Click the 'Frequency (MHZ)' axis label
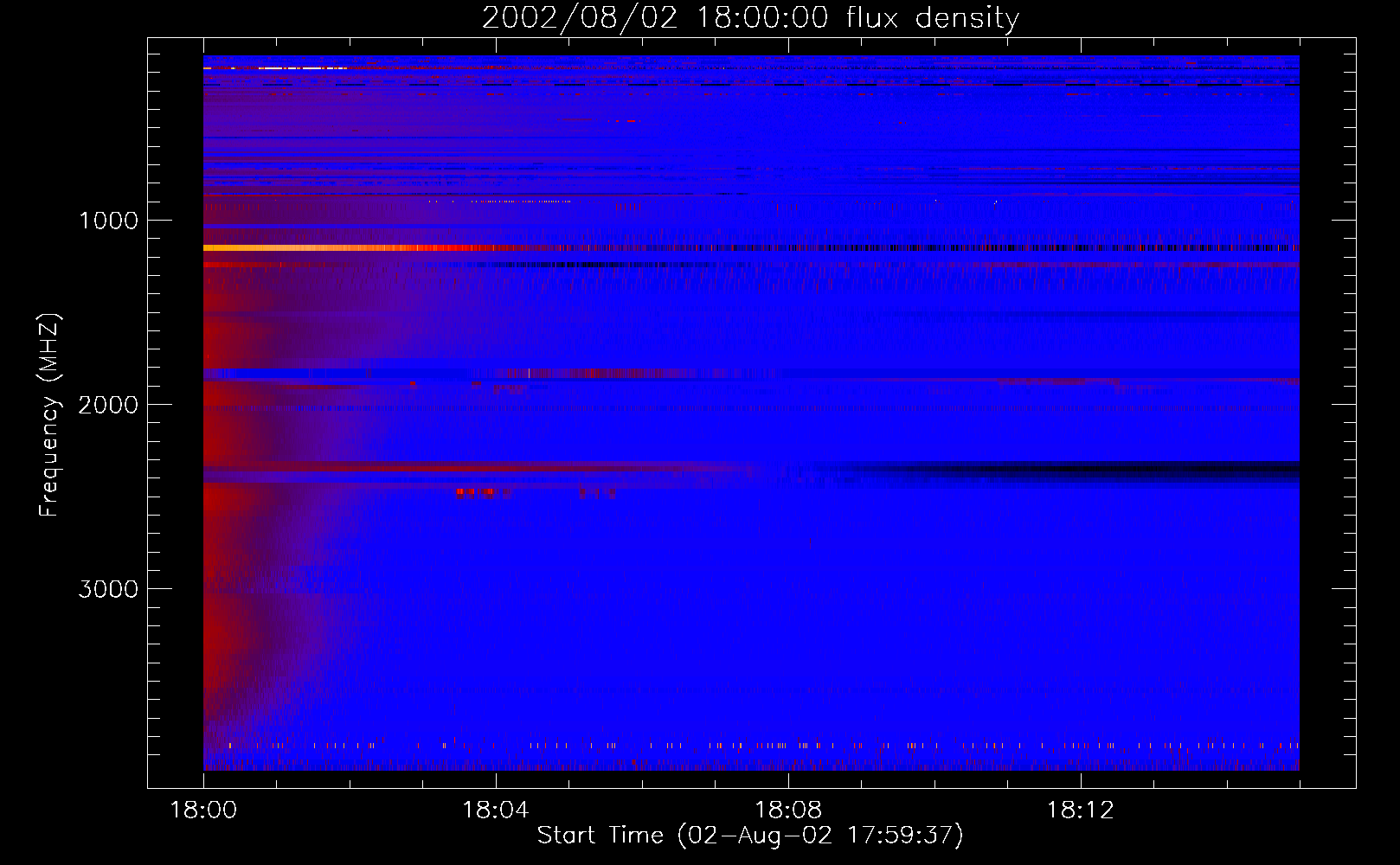The width and height of the screenshot is (1400, 865). click(49, 415)
